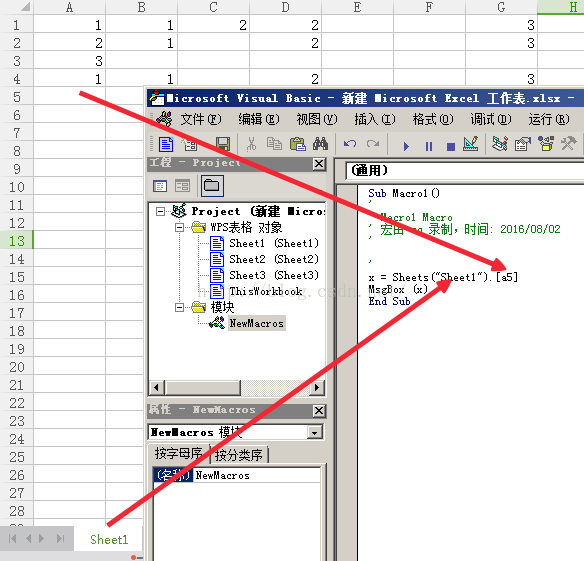Click View Code icon in Project panel

[x=160, y=186]
